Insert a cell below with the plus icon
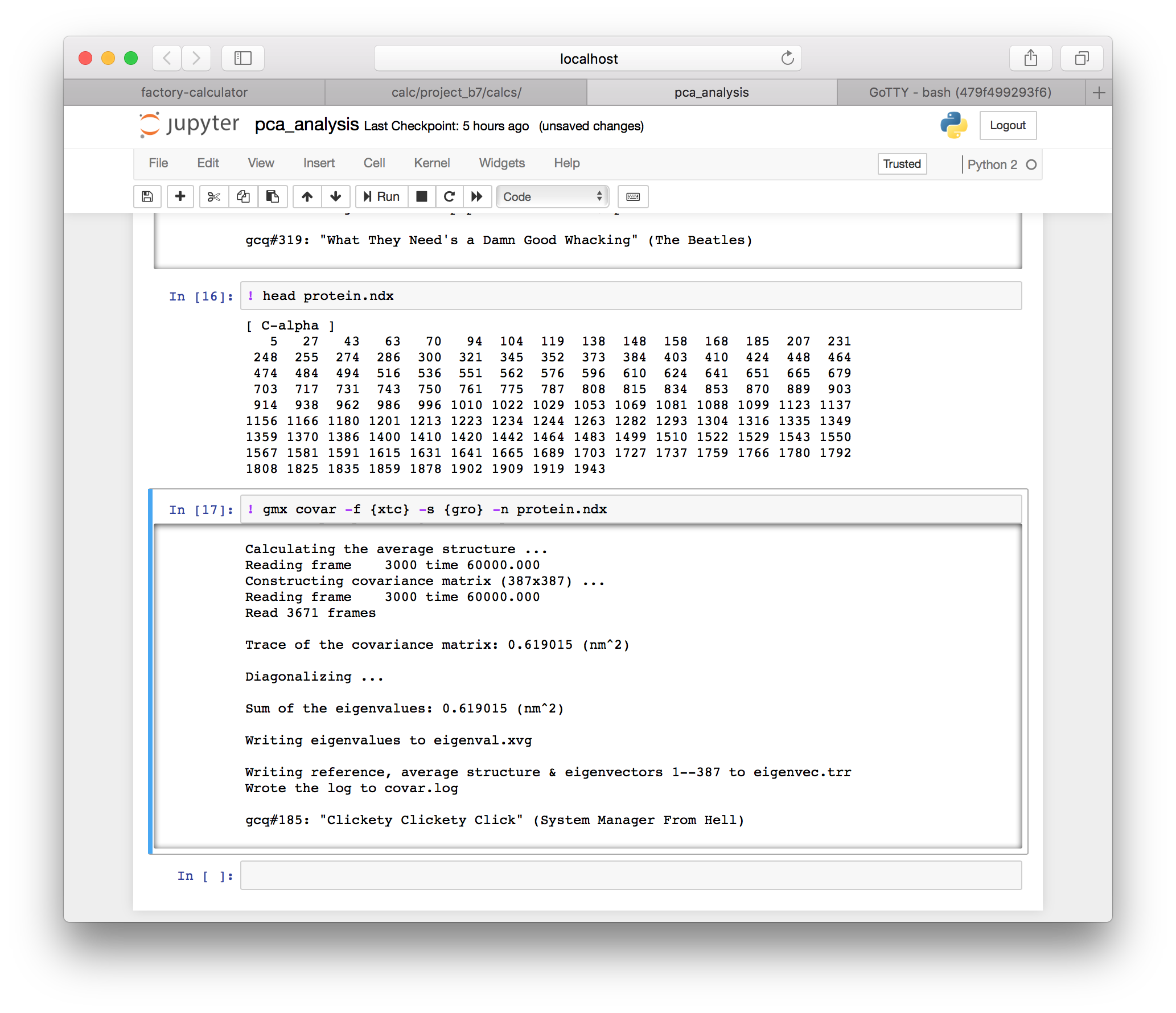 click(x=180, y=196)
